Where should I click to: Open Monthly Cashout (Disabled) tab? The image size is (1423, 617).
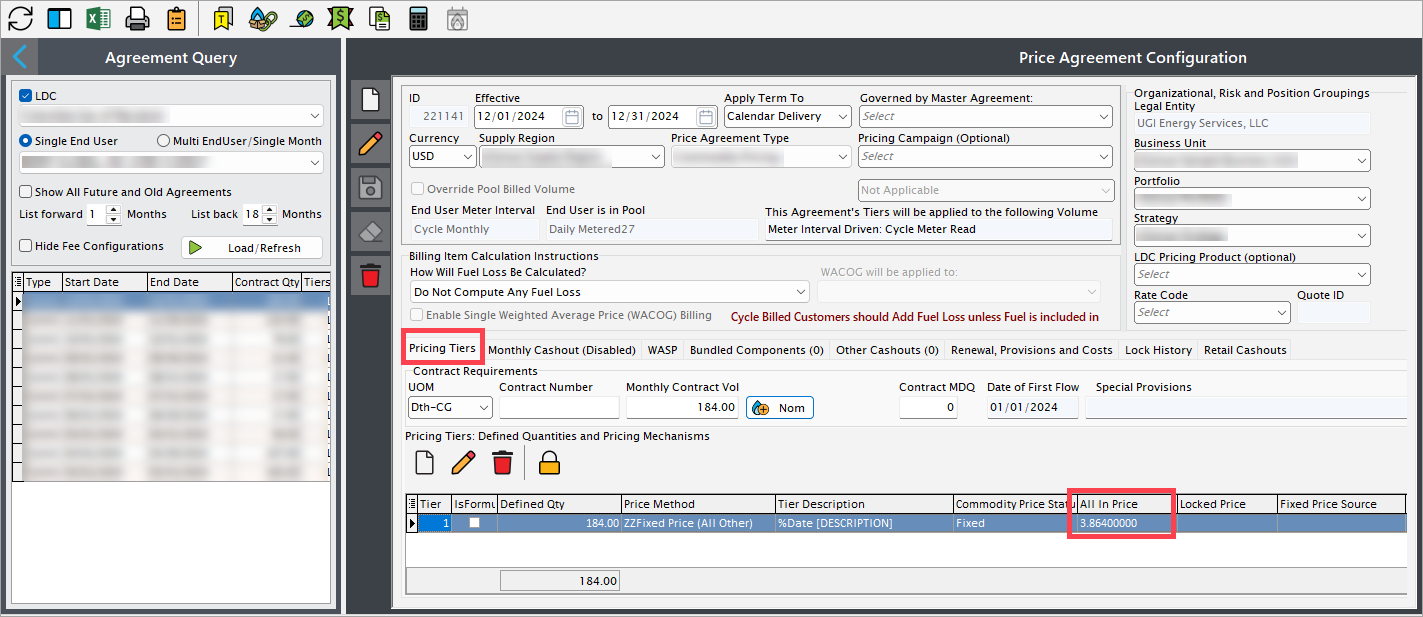tap(562, 350)
